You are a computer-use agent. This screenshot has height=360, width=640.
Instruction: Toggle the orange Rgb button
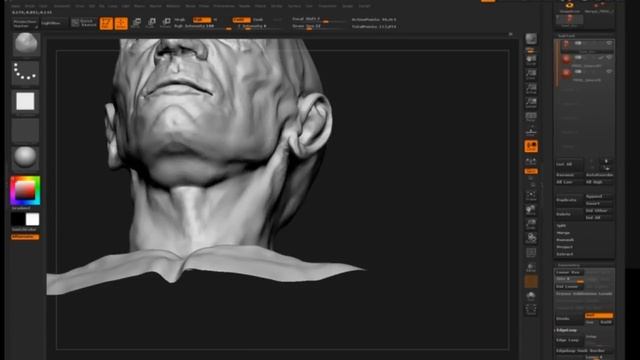[x=202, y=20]
